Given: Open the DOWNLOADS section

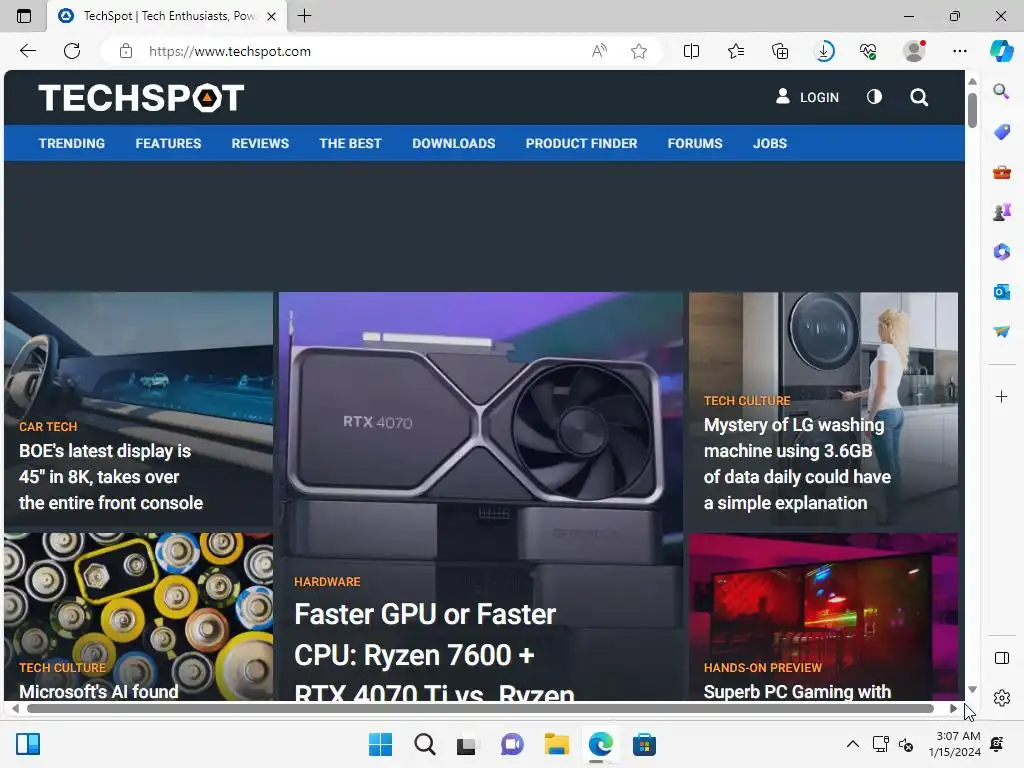Looking at the screenshot, I should pyautogui.click(x=453, y=143).
